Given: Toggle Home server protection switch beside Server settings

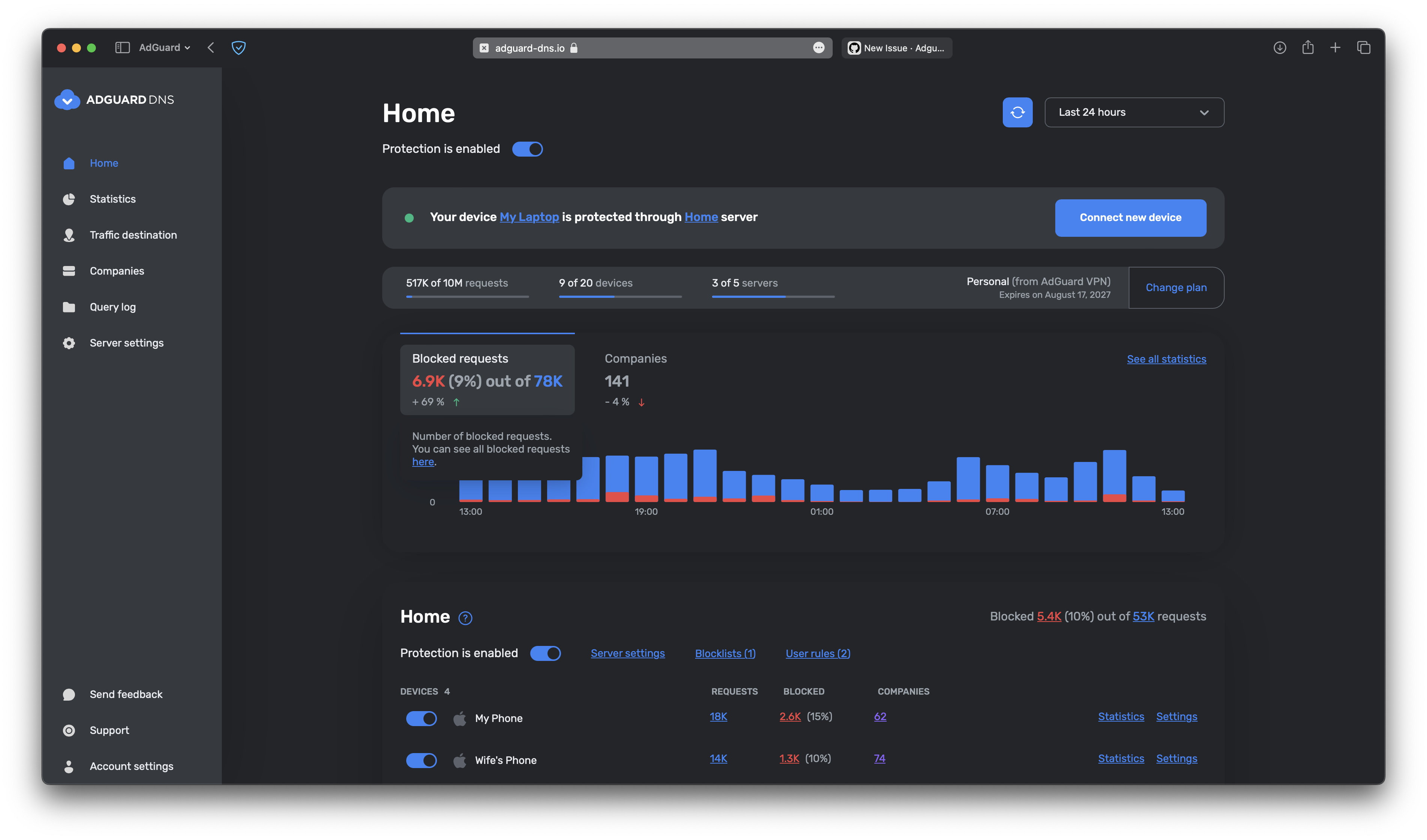Looking at the screenshot, I should coord(545,653).
